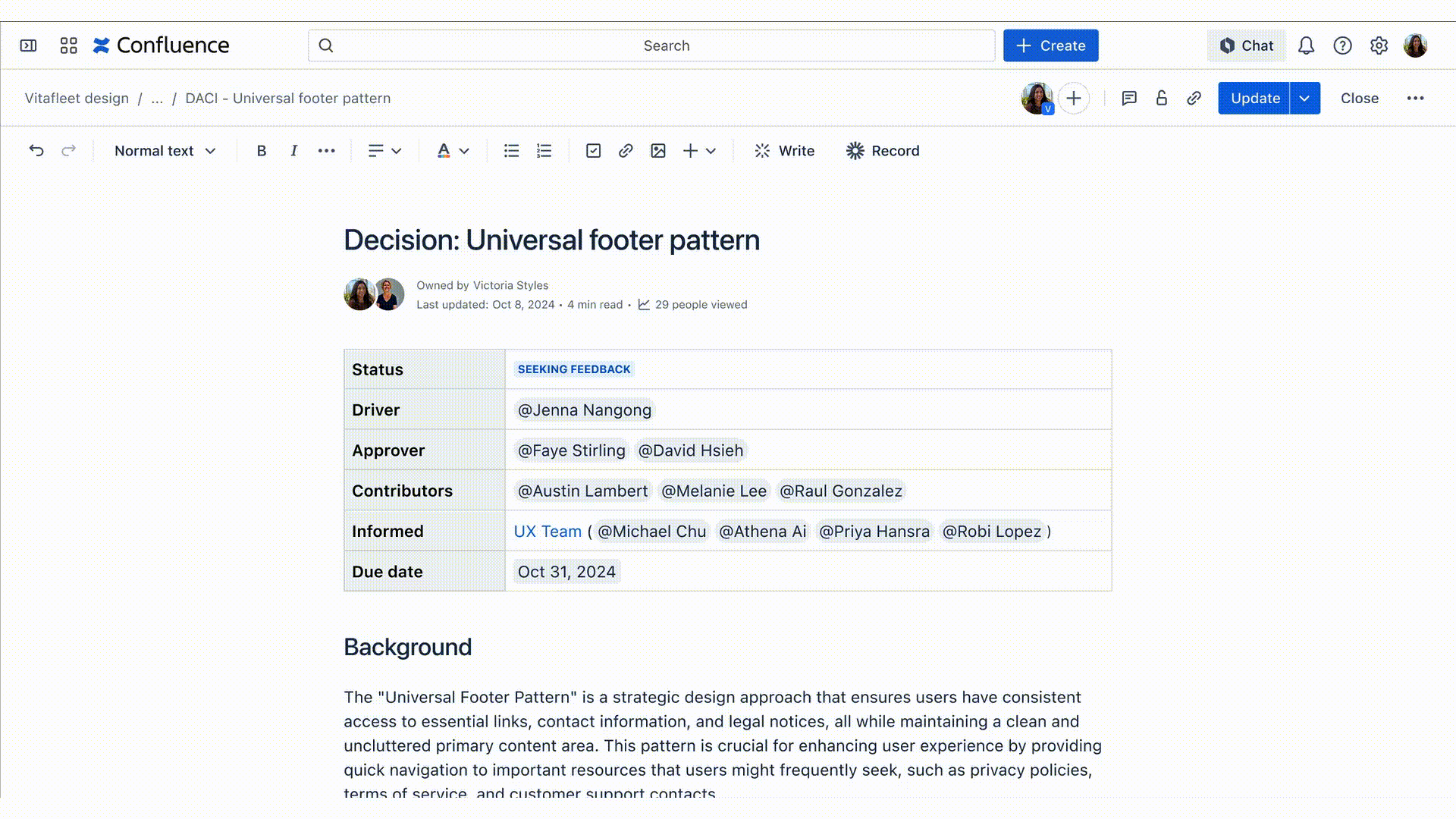
Task: Click the Record button
Action: click(x=883, y=150)
